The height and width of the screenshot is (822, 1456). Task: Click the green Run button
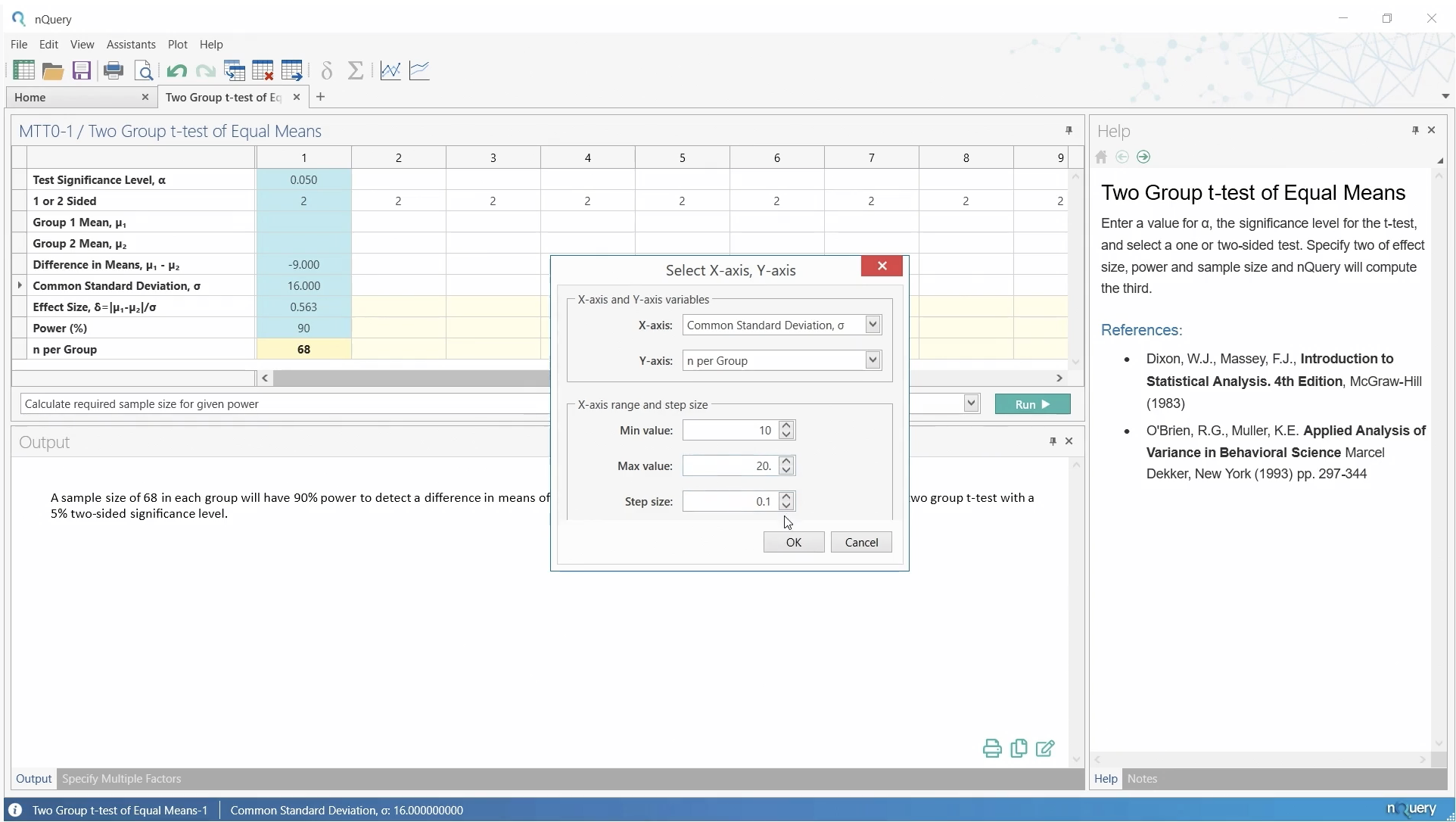point(1032,404)
